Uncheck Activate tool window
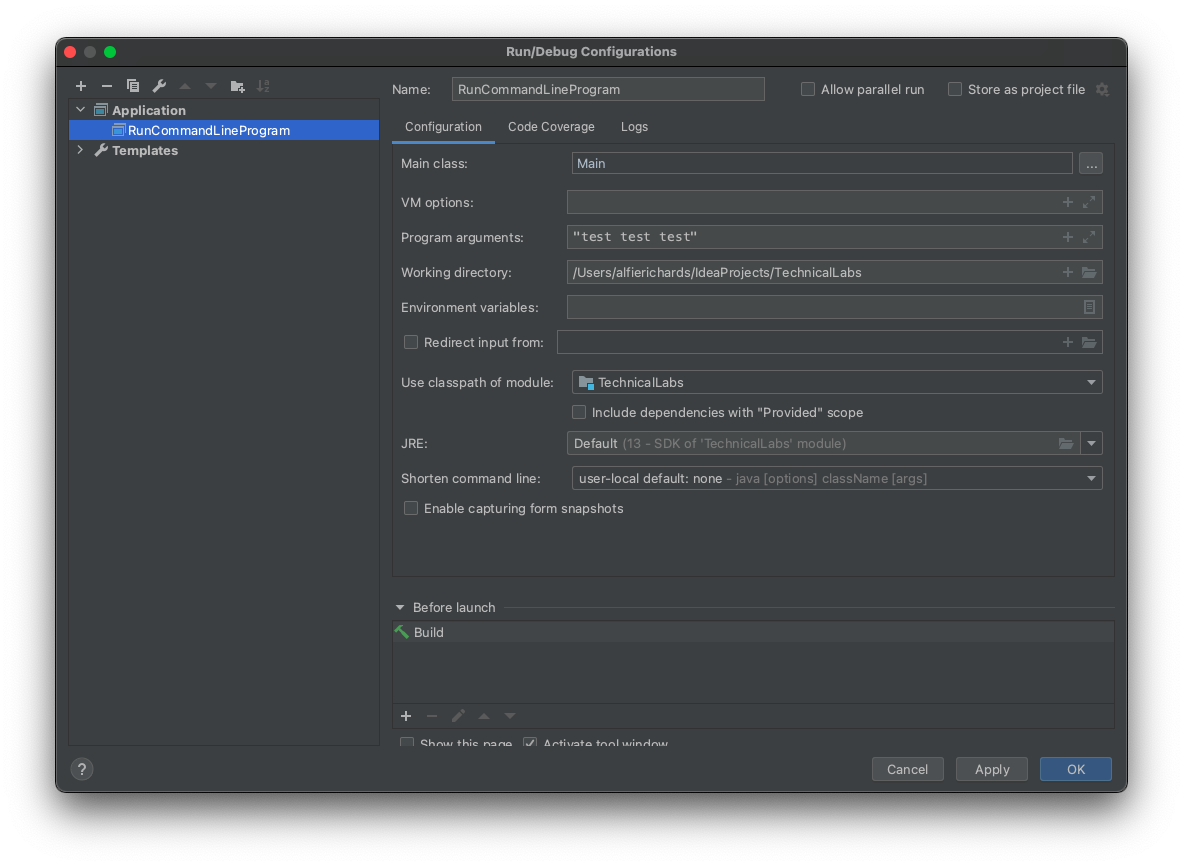The height and width of the screenshot is (866, 1183). pos(530,742)
